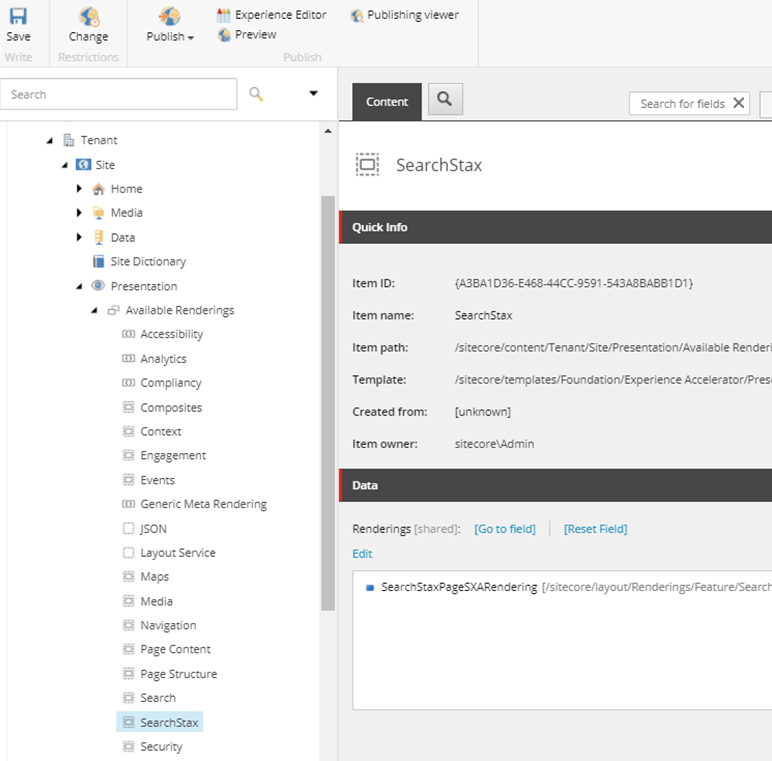
Task: Click the Data item icon
Action: (98, 237)
